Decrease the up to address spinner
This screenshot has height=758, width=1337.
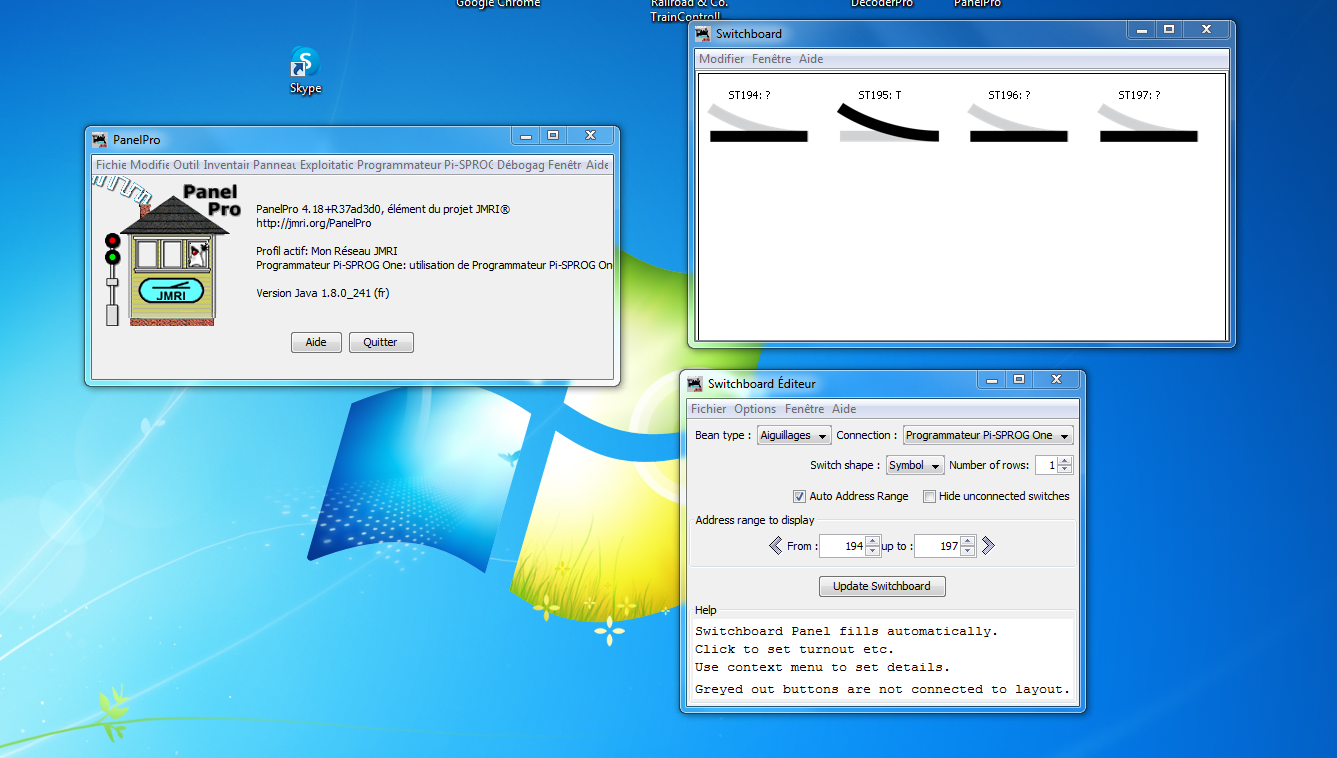967,551
